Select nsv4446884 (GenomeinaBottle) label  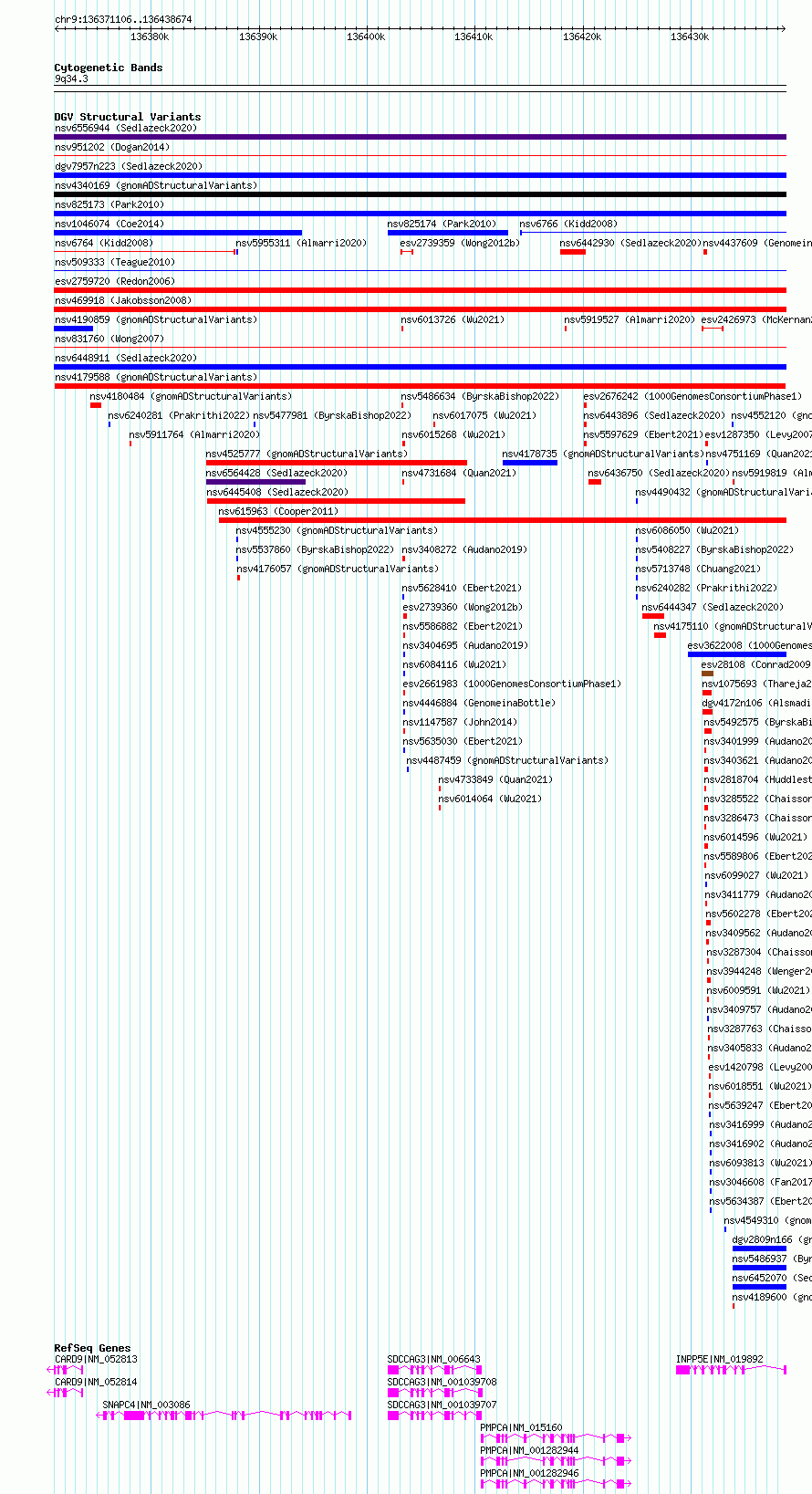pyautogui.click(x=479, y=703)
